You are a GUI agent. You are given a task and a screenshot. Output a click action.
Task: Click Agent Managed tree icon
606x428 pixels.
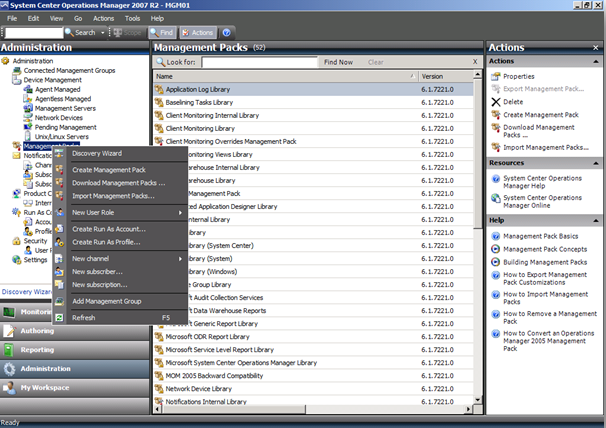click(x=28, y=89)
